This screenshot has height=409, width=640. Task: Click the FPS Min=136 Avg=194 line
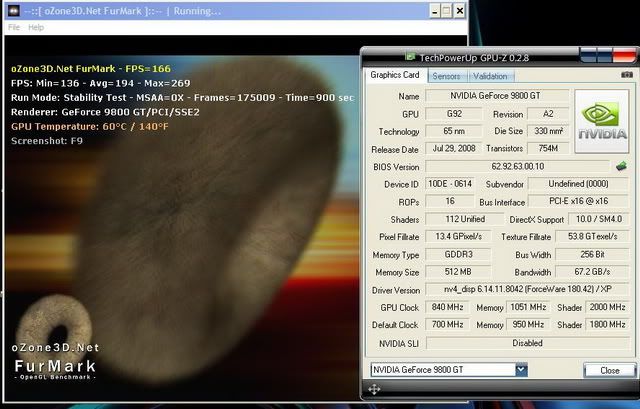pyautogui.click(x=100, y=83)
